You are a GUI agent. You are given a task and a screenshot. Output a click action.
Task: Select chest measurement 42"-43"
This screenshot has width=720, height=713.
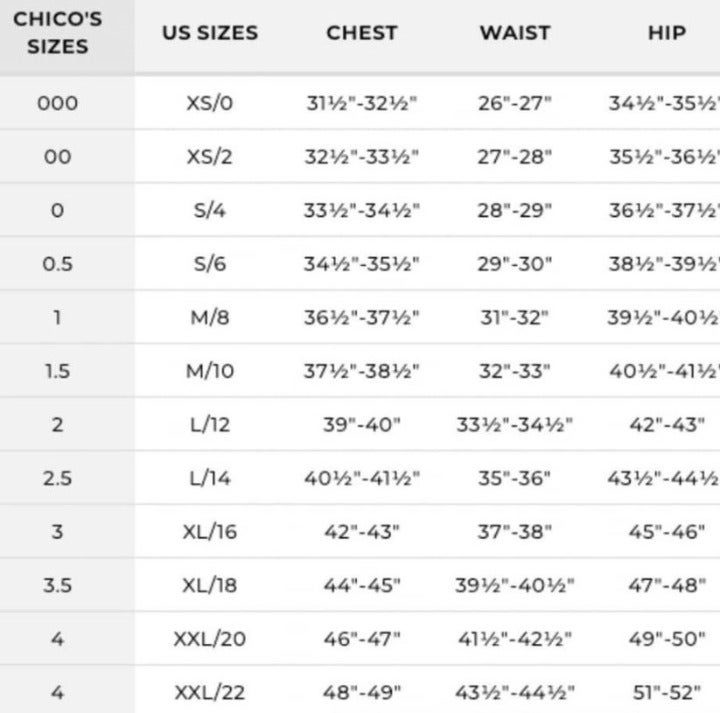[x=361, y=532]
